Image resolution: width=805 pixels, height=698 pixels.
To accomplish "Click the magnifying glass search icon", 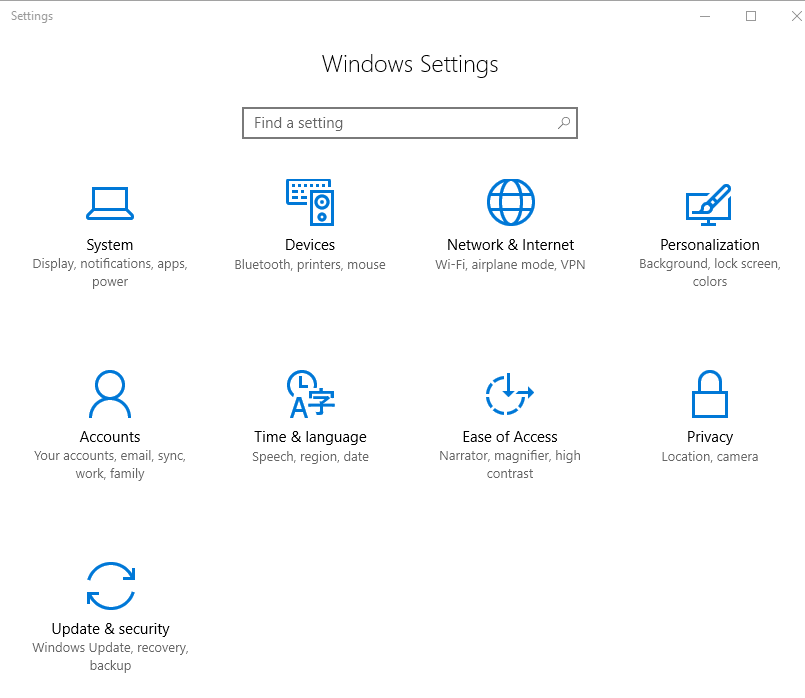I will (x=564, y=123).
